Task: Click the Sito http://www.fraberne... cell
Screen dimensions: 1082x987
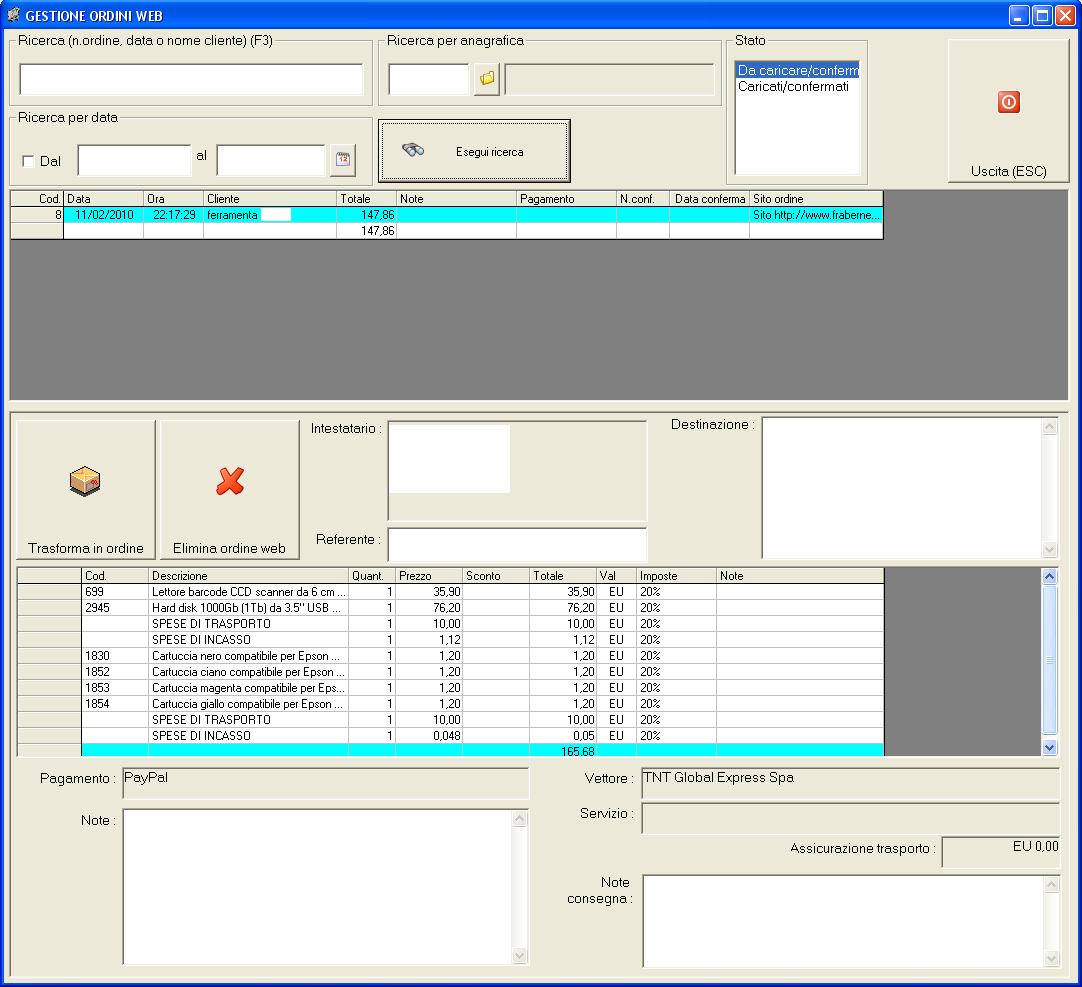Action: (x=816, y=215)
